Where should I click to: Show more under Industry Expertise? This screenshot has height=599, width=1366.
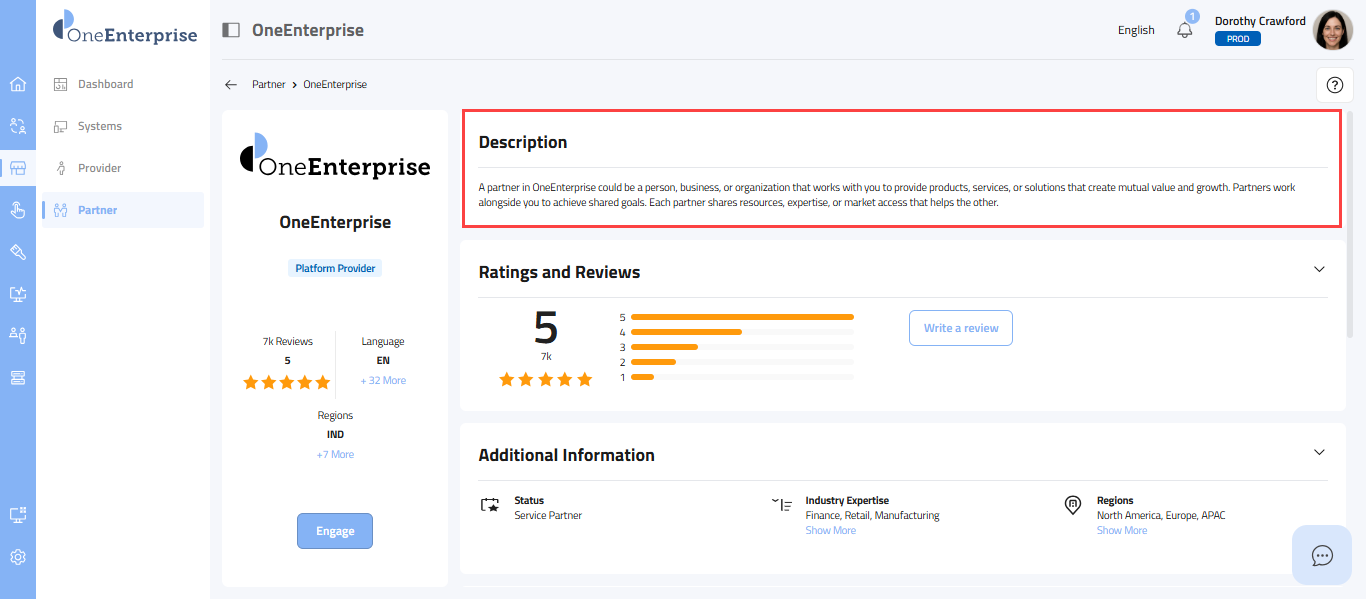point(830,531)
